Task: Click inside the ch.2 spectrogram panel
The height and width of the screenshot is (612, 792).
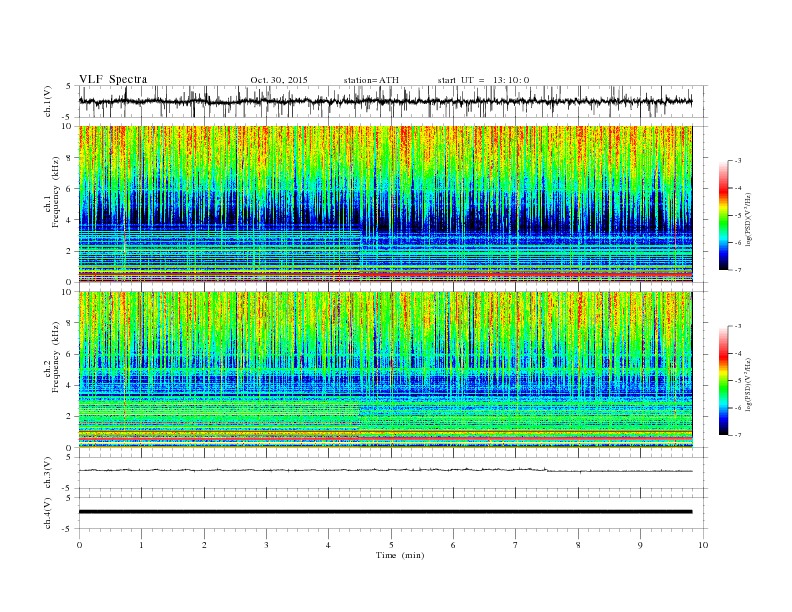Action: 385,370
